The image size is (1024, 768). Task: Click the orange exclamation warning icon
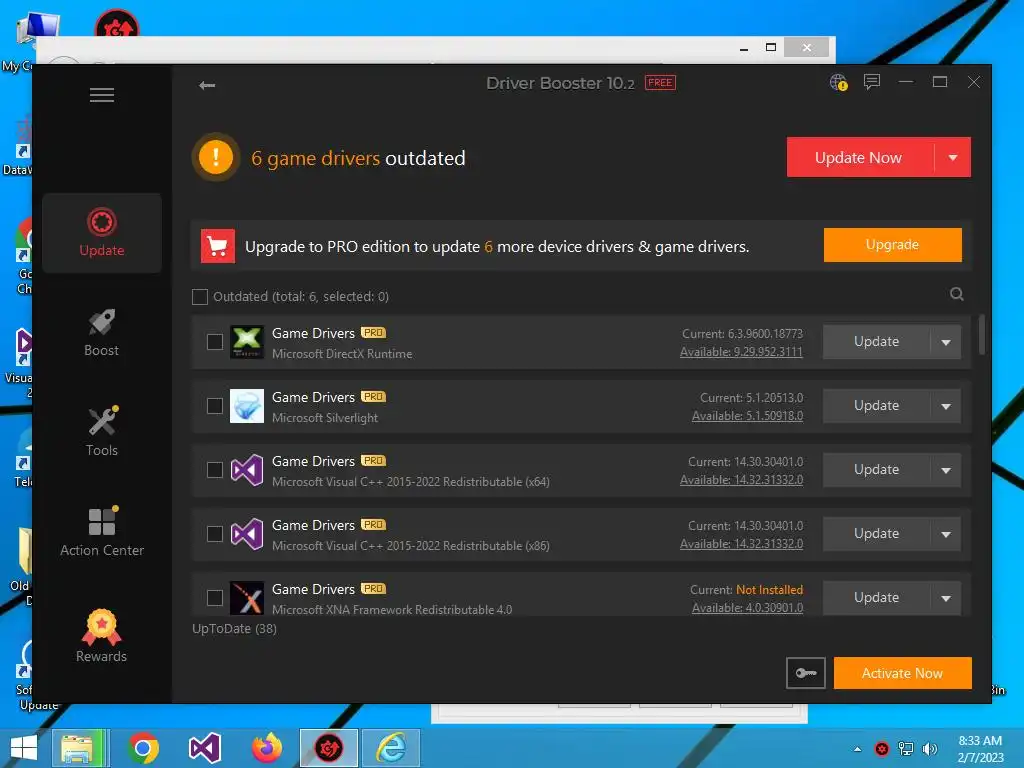point(216,157)
